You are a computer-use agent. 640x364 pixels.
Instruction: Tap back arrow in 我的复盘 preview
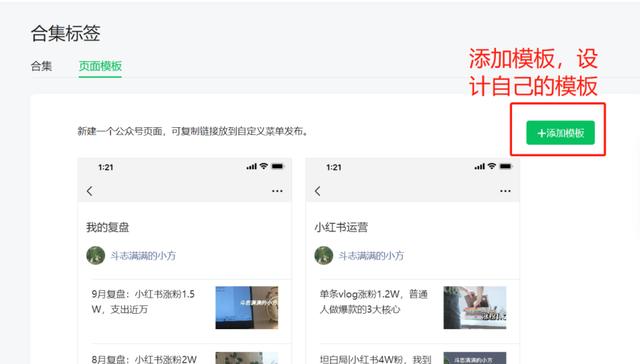90,191
